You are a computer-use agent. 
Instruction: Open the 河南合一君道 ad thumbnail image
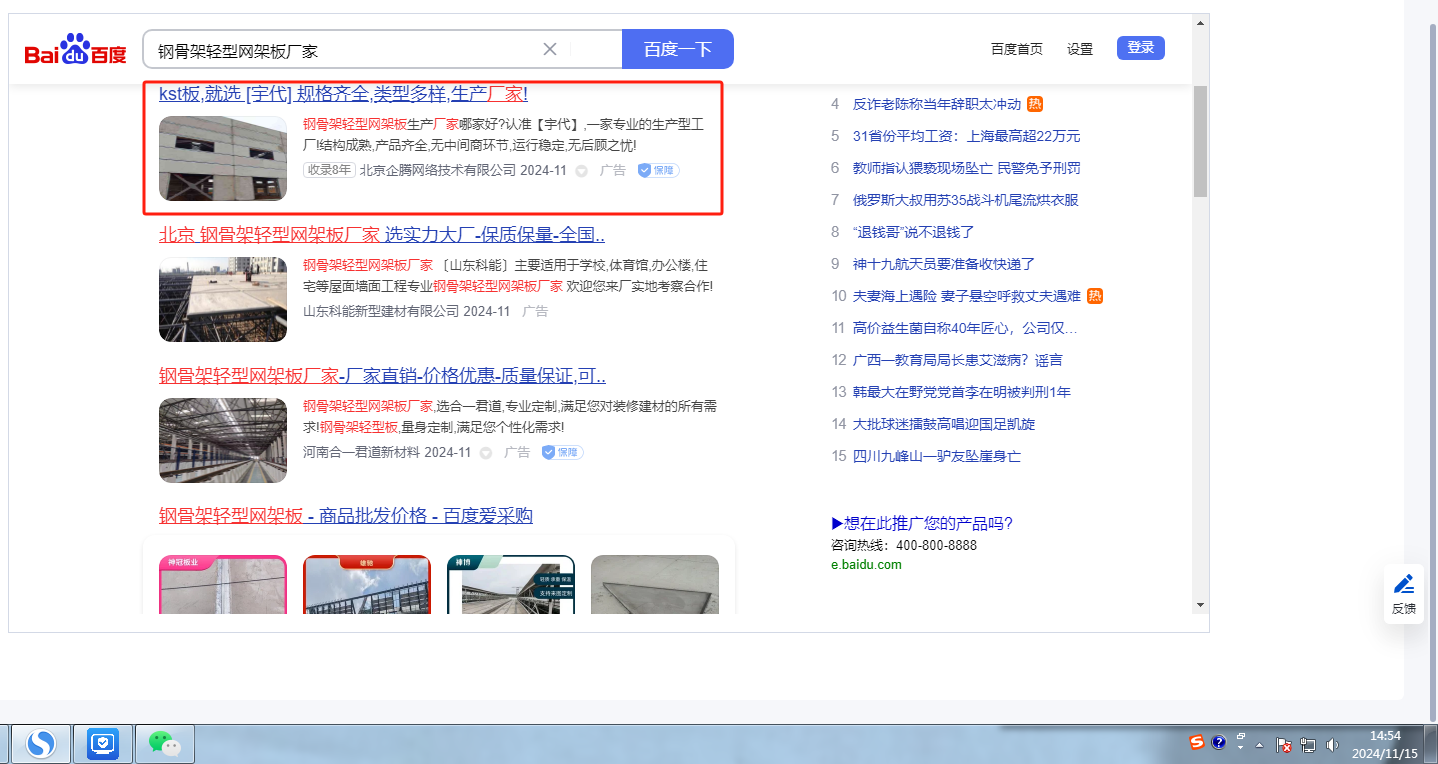coord(223,440)
